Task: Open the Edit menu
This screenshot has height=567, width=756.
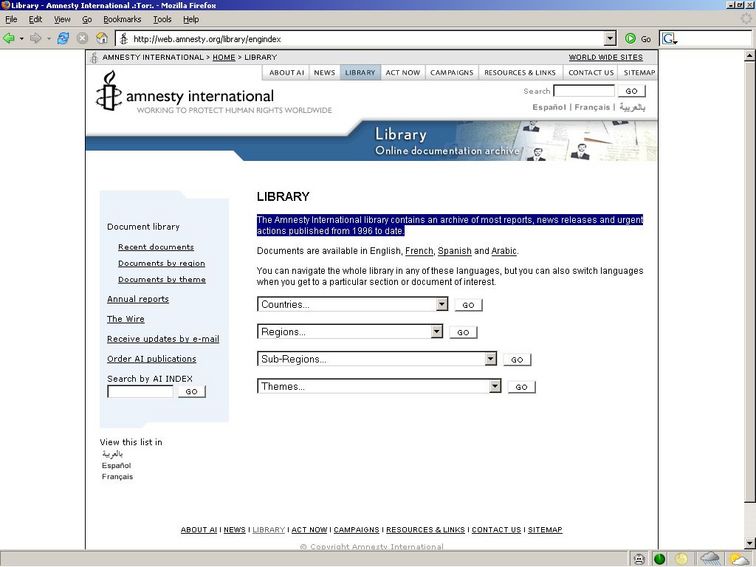Action: click(x=35, y=19)
